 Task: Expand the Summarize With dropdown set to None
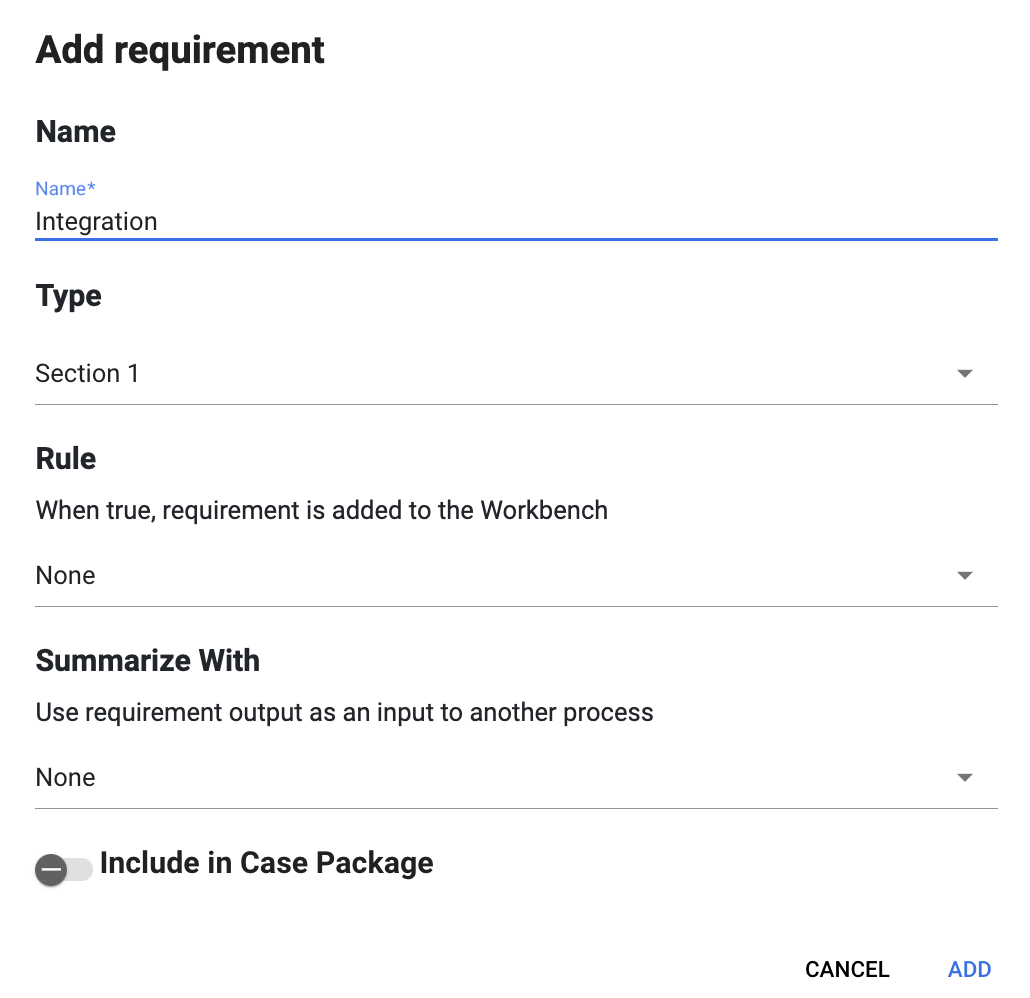pyautogui.click(x=490, y=778)
